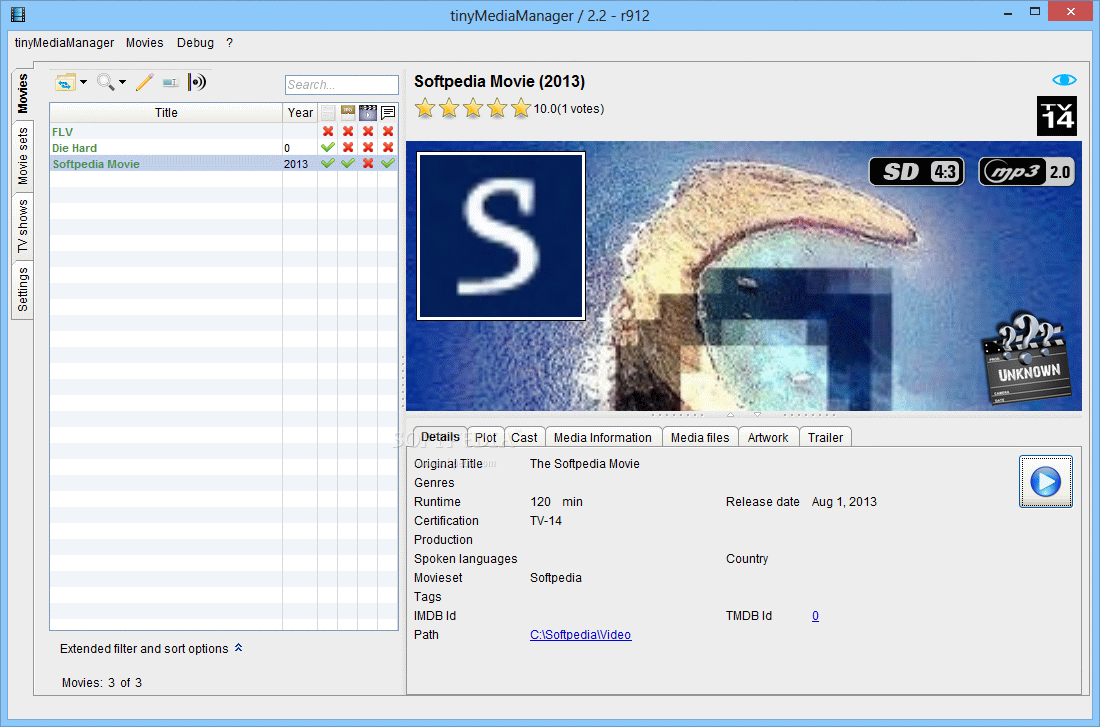Click the down triangle on the panel splitter

[757, 414]
